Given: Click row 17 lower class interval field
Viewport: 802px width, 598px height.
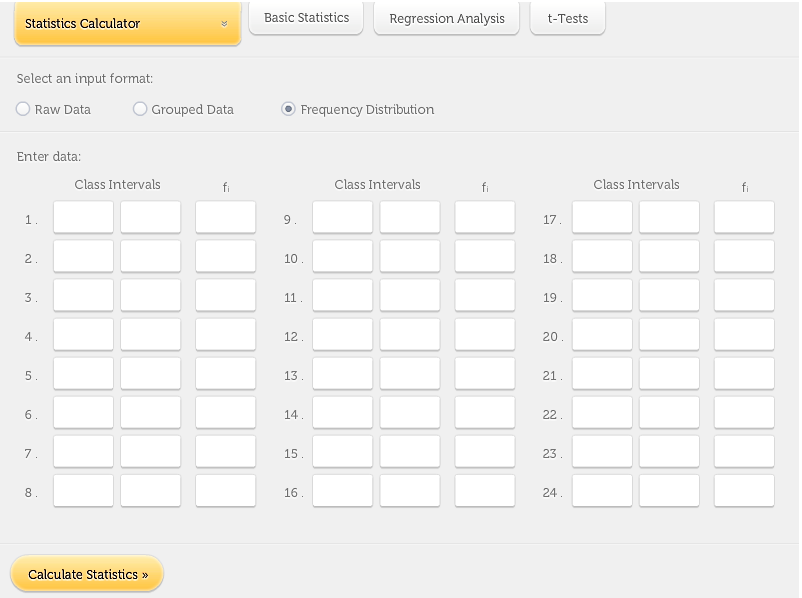Looking at the screenshot, I should pos(602,218).
